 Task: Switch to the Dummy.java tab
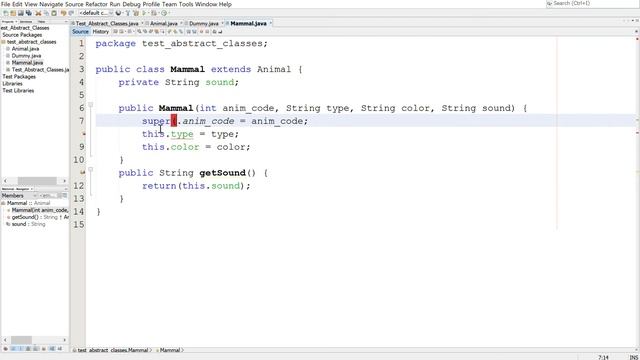coord(204,24)
